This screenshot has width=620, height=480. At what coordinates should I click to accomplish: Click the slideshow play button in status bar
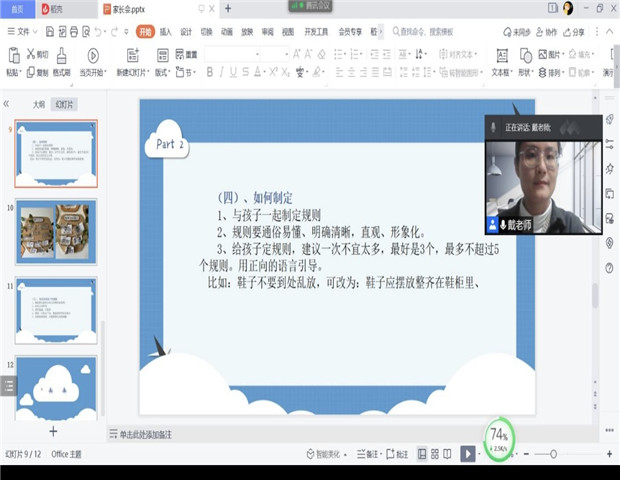(467, 454)
